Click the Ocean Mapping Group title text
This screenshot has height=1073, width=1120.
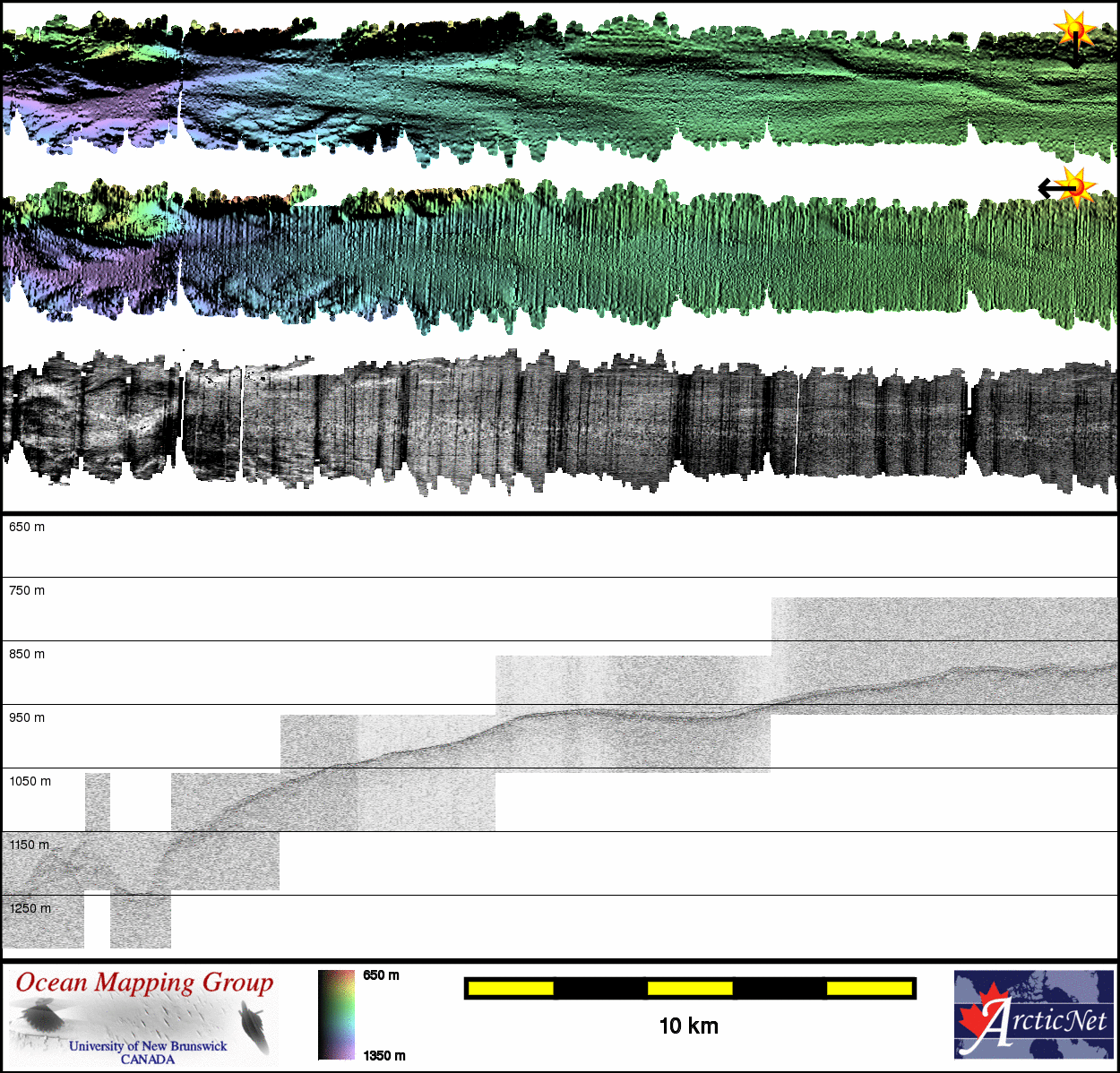pyautogui.click(x=144, y=983)
